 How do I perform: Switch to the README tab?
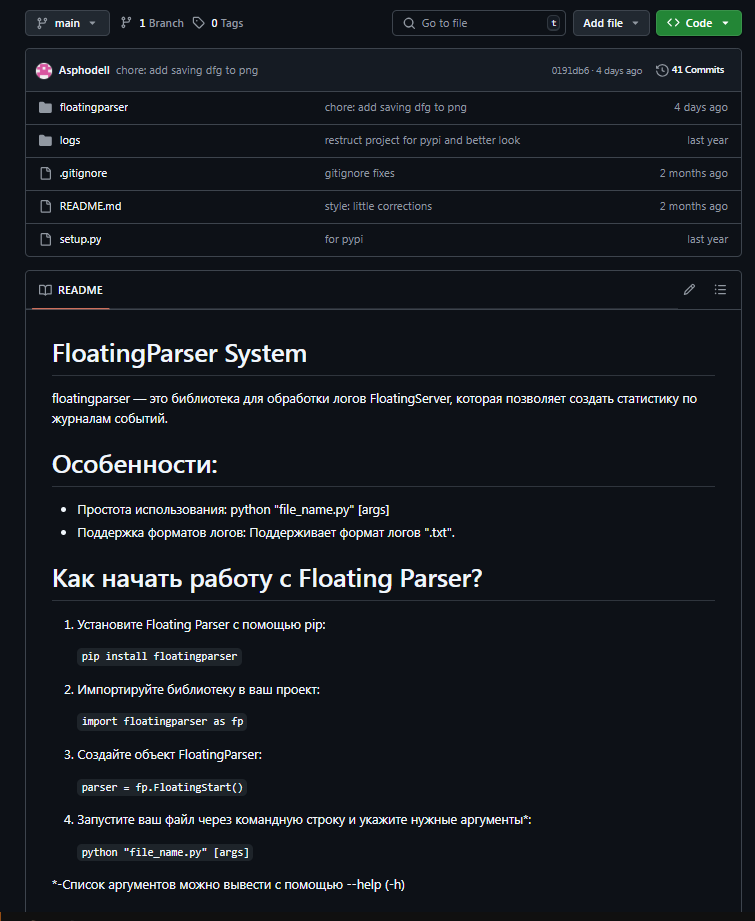(71, 290)
